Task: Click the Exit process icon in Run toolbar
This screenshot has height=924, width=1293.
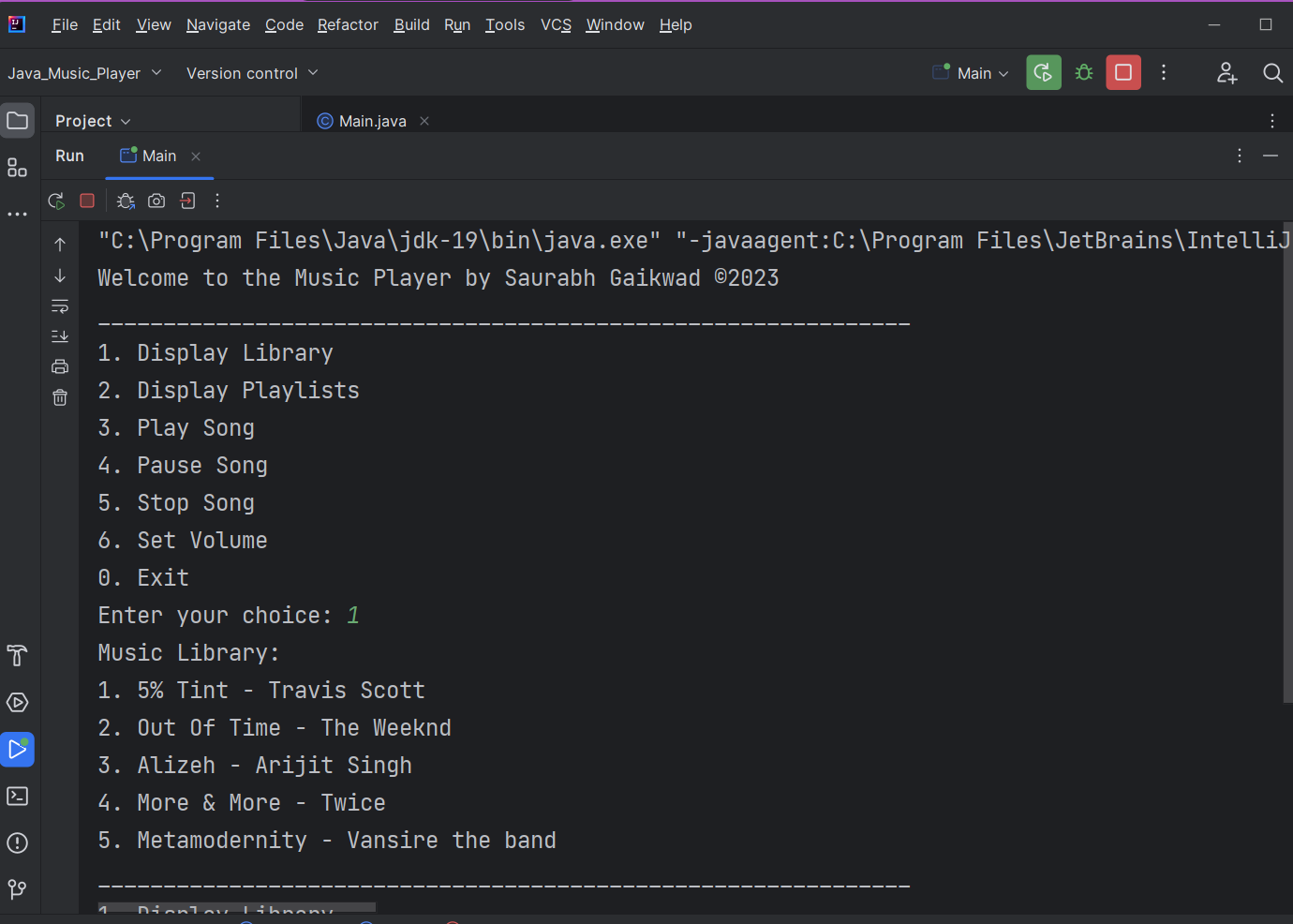Action: click(187, 201)
